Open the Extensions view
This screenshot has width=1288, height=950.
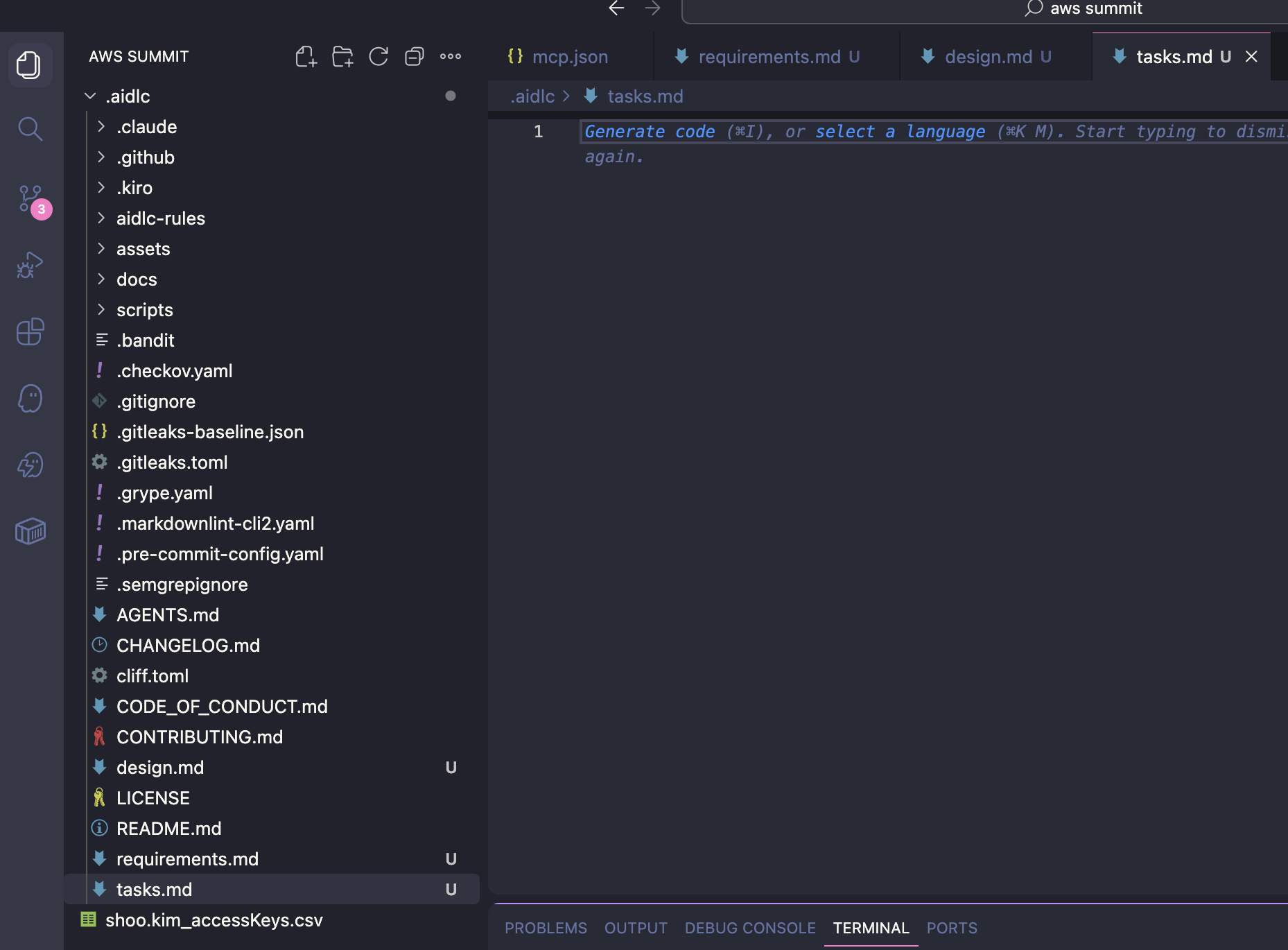(31, 331)
